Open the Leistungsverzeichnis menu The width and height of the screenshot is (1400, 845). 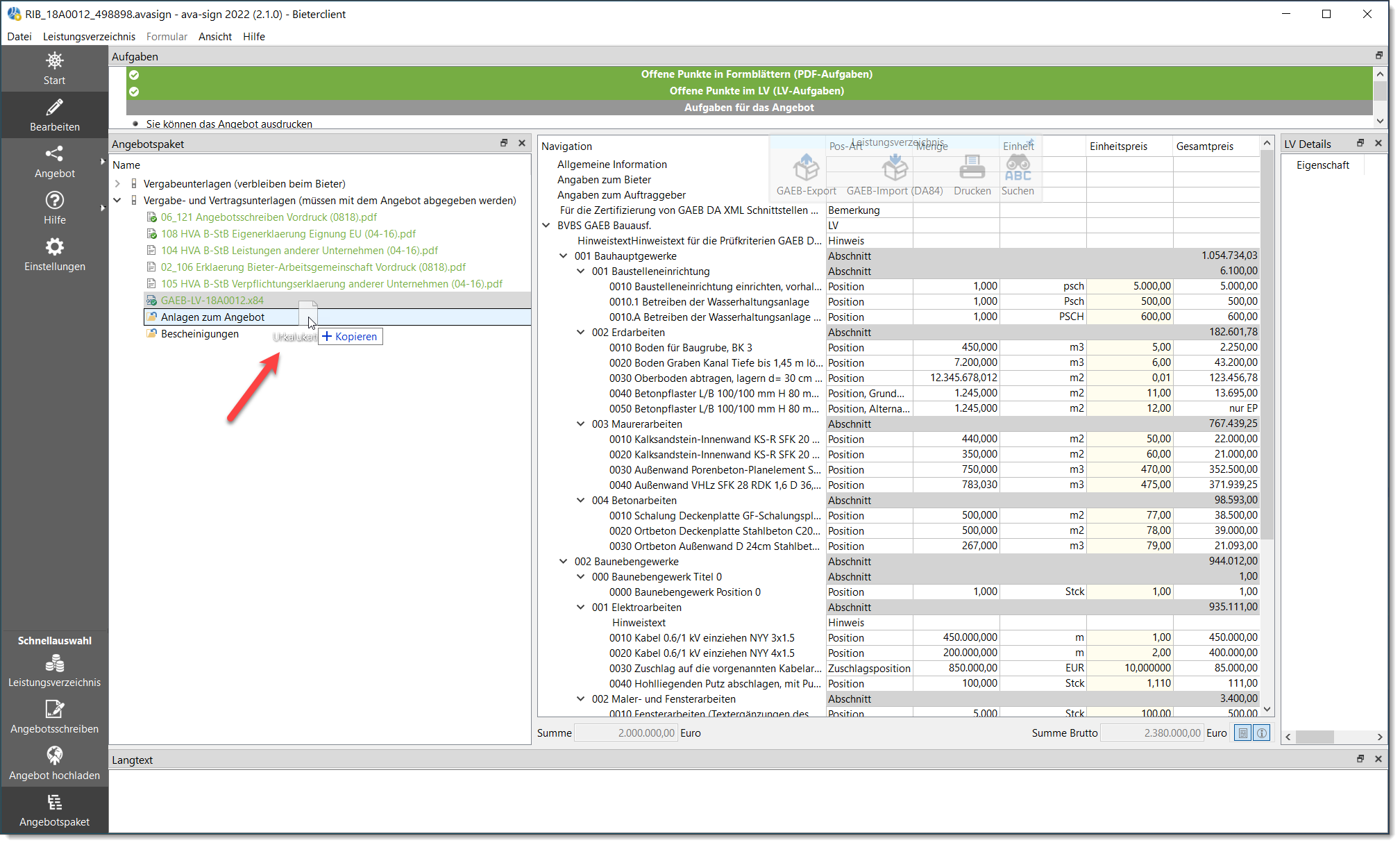tap(89, 37)
